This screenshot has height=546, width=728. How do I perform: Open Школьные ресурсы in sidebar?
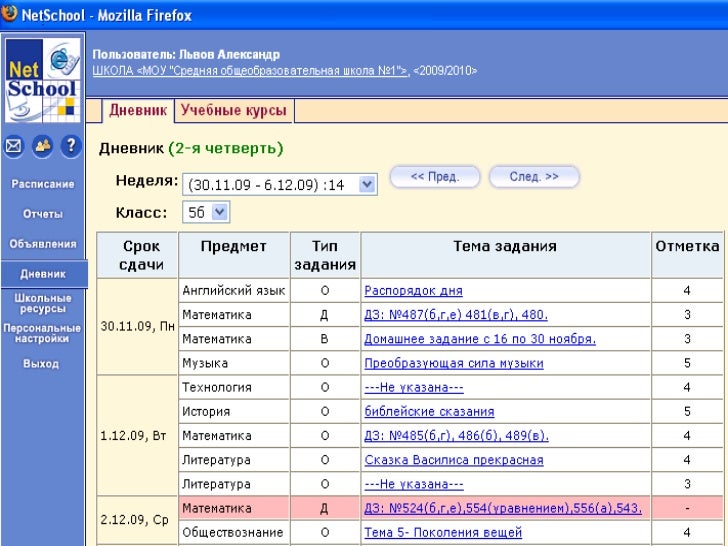(43, 304)
